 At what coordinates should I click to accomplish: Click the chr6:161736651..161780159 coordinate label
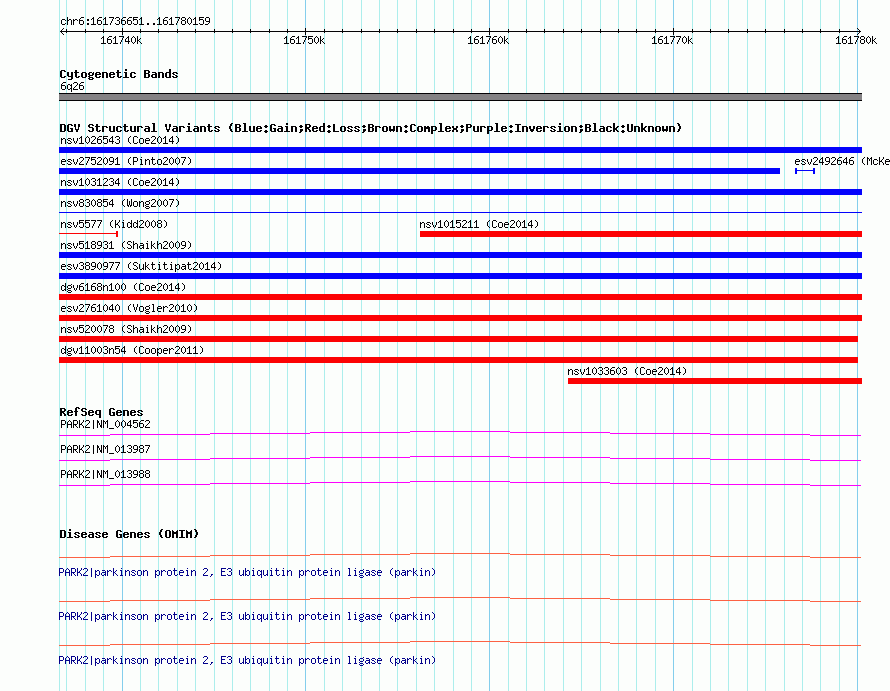tap(135, 21)
